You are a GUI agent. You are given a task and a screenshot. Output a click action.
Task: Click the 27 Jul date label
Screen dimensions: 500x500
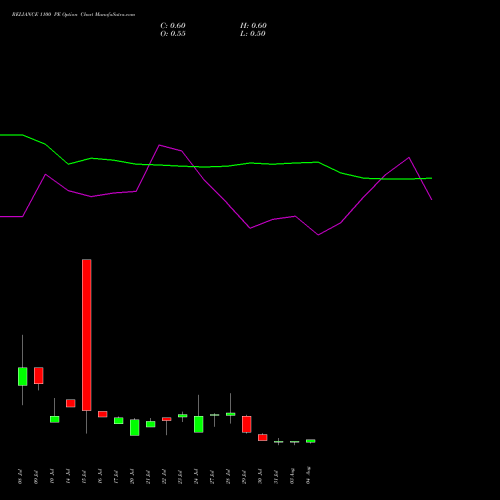click(212, 476)
